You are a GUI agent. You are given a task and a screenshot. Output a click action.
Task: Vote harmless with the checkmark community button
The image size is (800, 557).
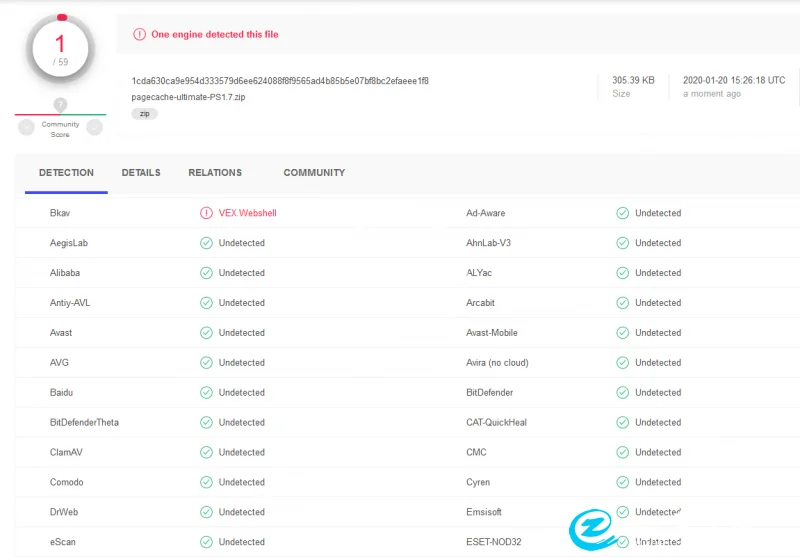(94, 127)
